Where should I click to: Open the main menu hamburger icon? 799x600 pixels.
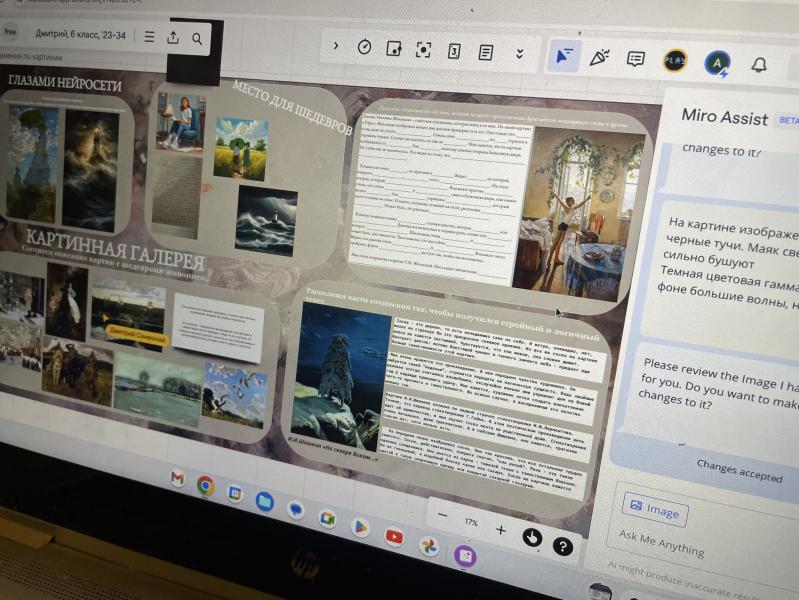[149, 37]
